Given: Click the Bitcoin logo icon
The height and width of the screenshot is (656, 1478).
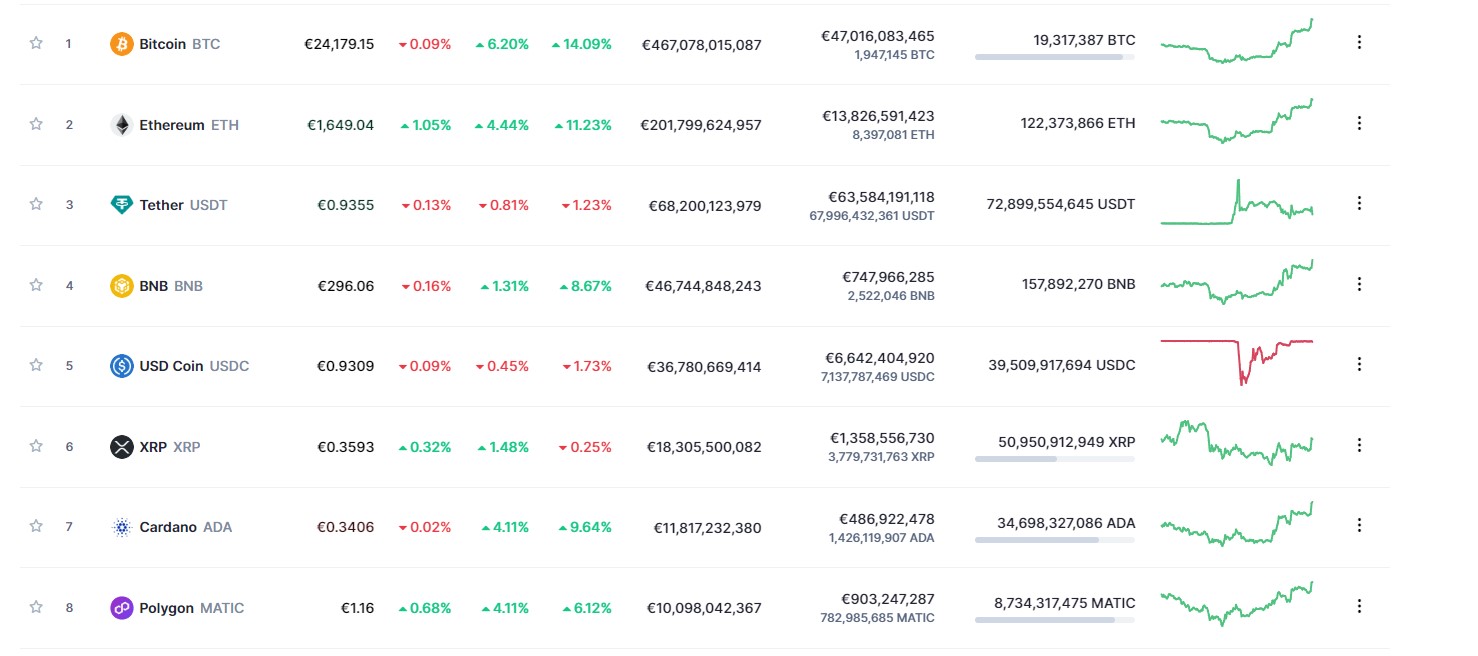Looking at the screenshot, I should pos(121,44).
